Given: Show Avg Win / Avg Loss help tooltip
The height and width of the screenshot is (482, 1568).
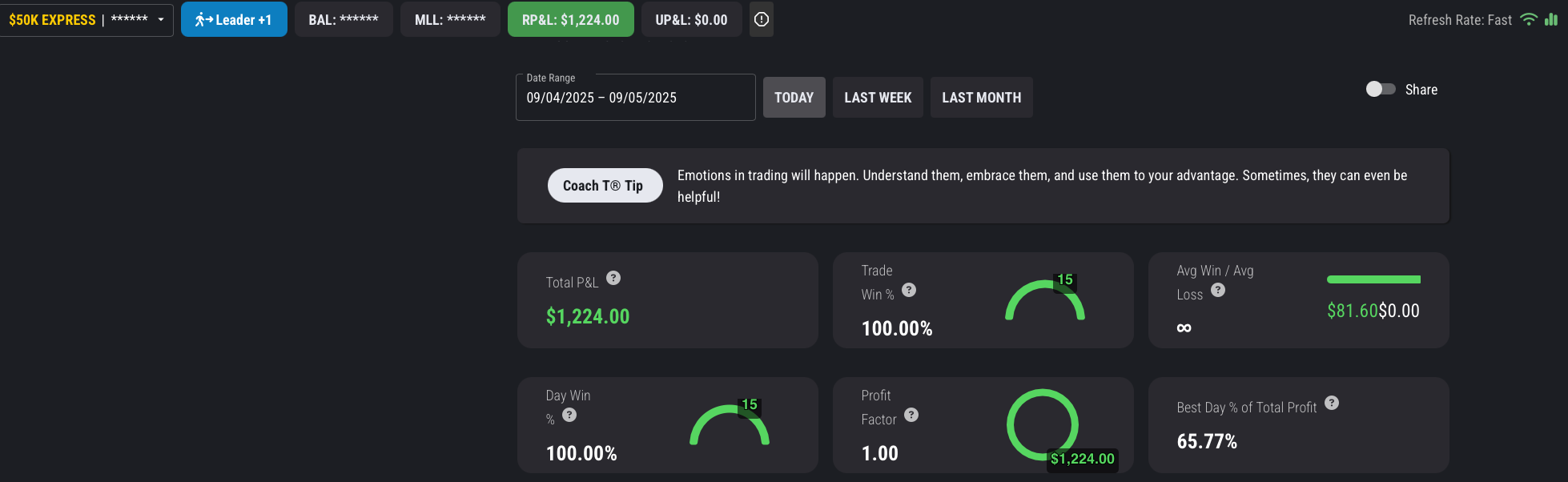Looking at the screenshot, I should [x=1218, y=290].
